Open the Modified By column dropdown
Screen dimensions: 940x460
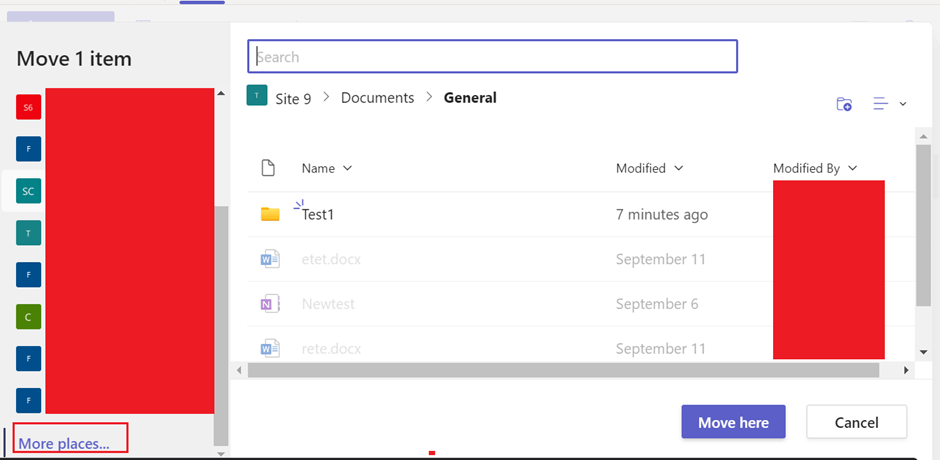point(852,169)
